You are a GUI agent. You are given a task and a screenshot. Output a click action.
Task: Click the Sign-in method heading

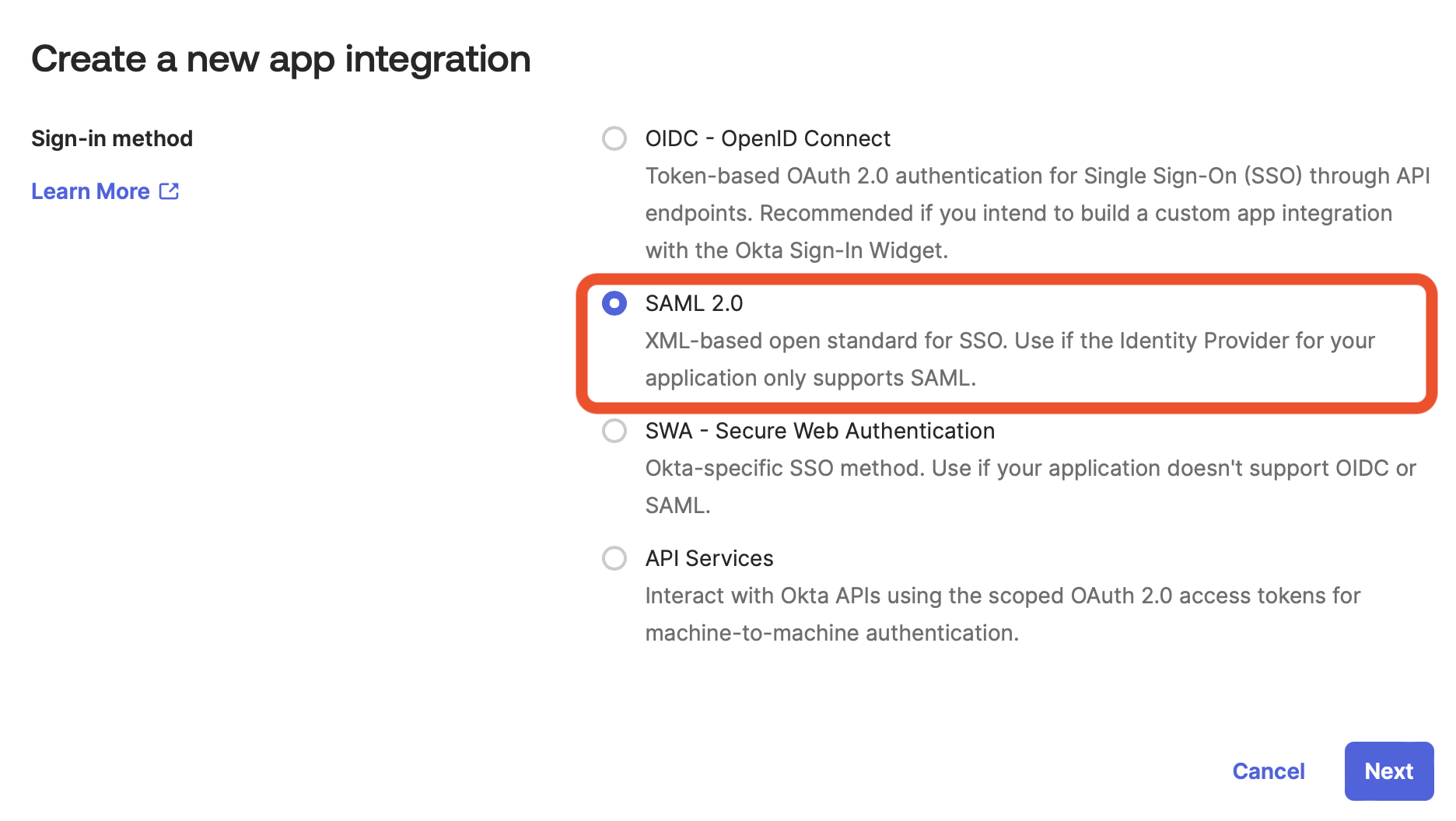coord(112,138)
